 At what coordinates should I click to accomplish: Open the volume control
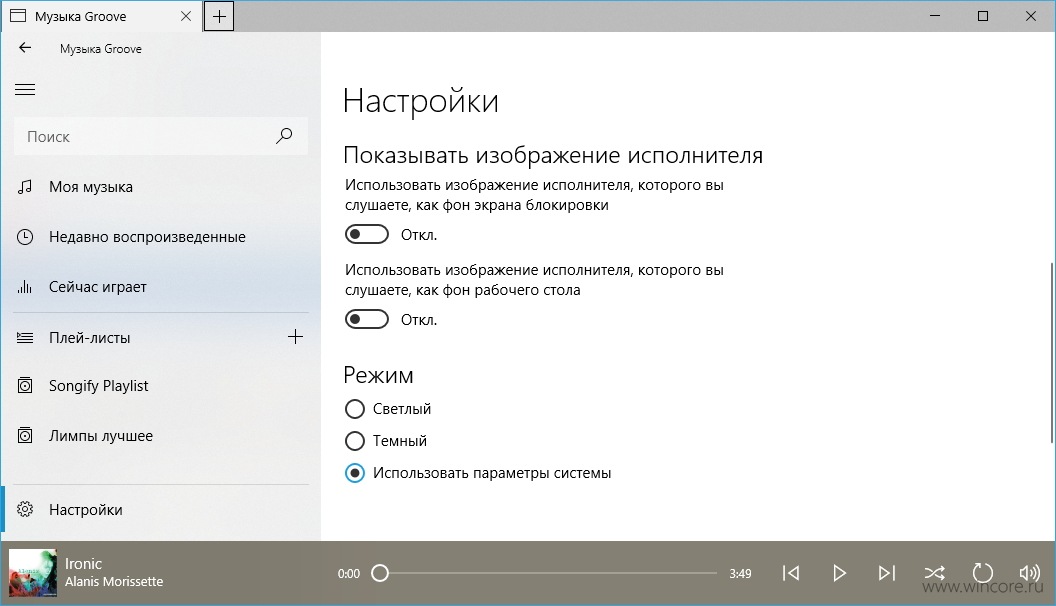(1030, 573)
